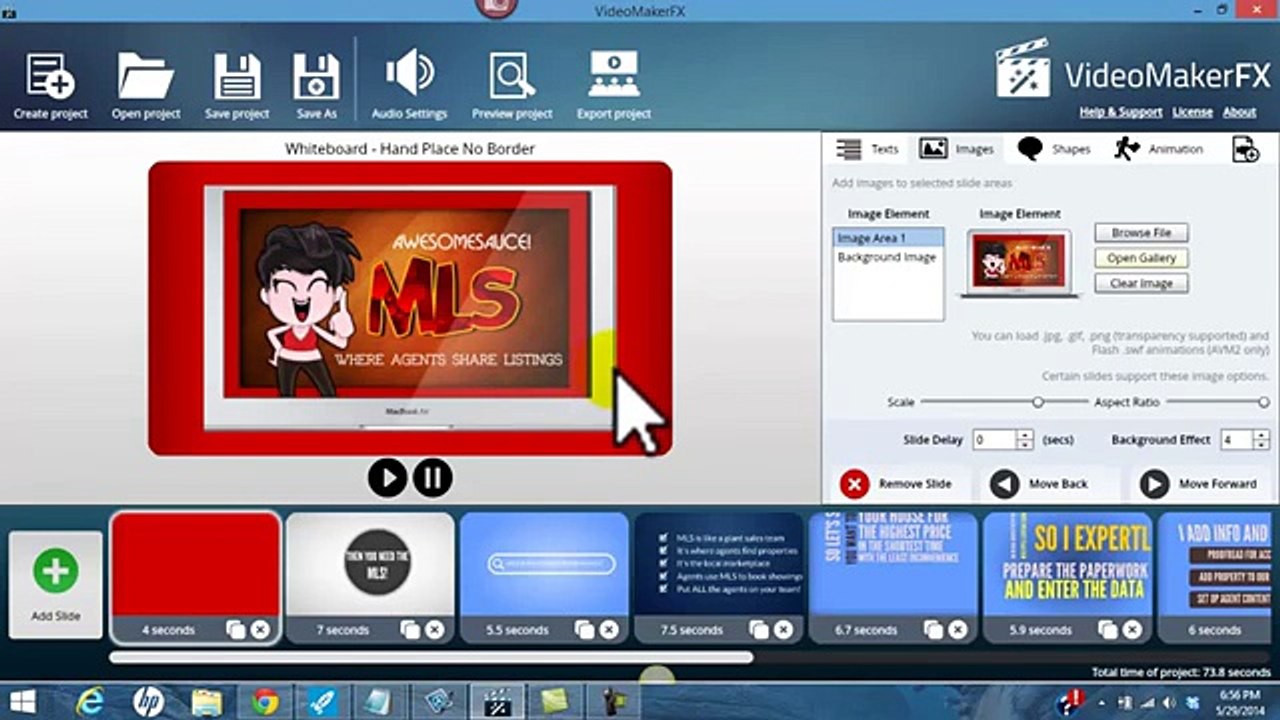Click the Open Gallery button
This screenshot has height=720, width=1280.
pyautogui.click(x=1141, y=258)
